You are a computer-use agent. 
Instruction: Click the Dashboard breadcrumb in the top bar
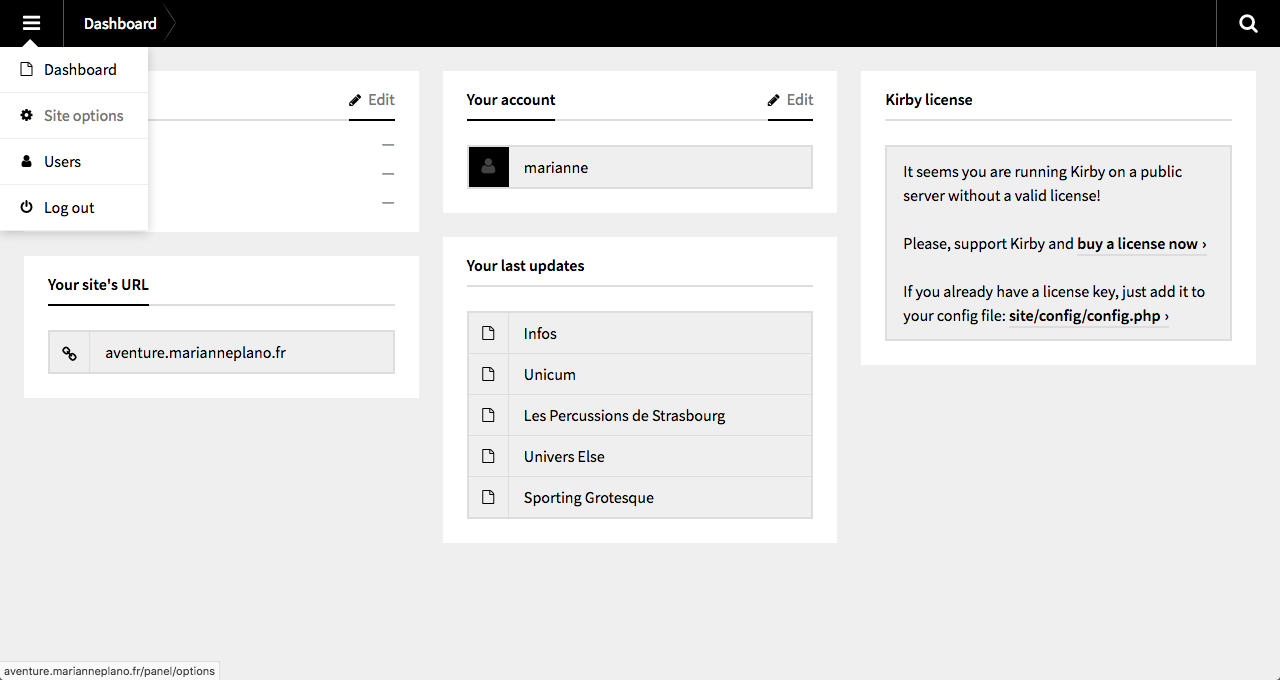(120, 23)
